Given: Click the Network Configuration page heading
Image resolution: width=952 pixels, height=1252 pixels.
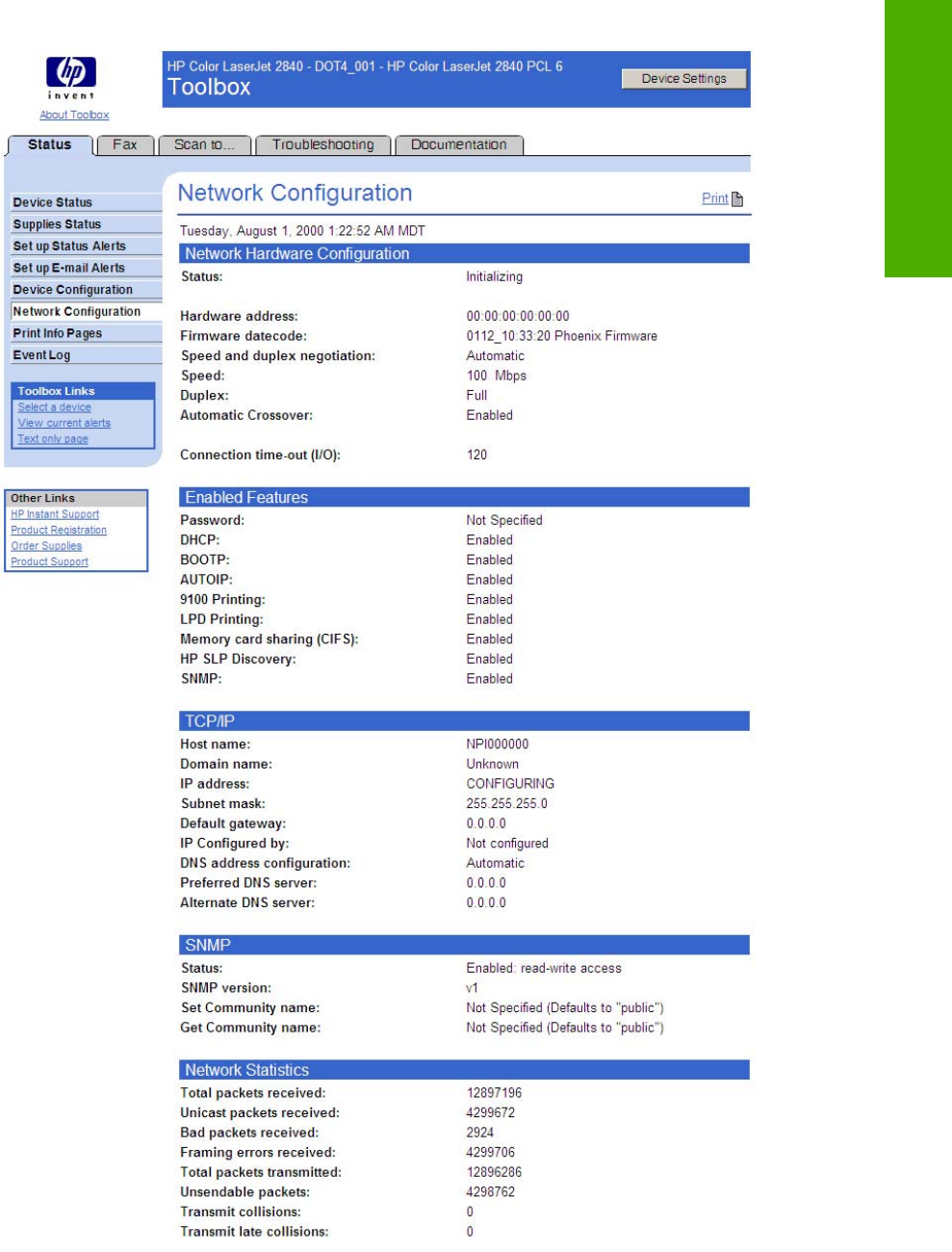Looking at the screenshot, I should coord(295,194).
